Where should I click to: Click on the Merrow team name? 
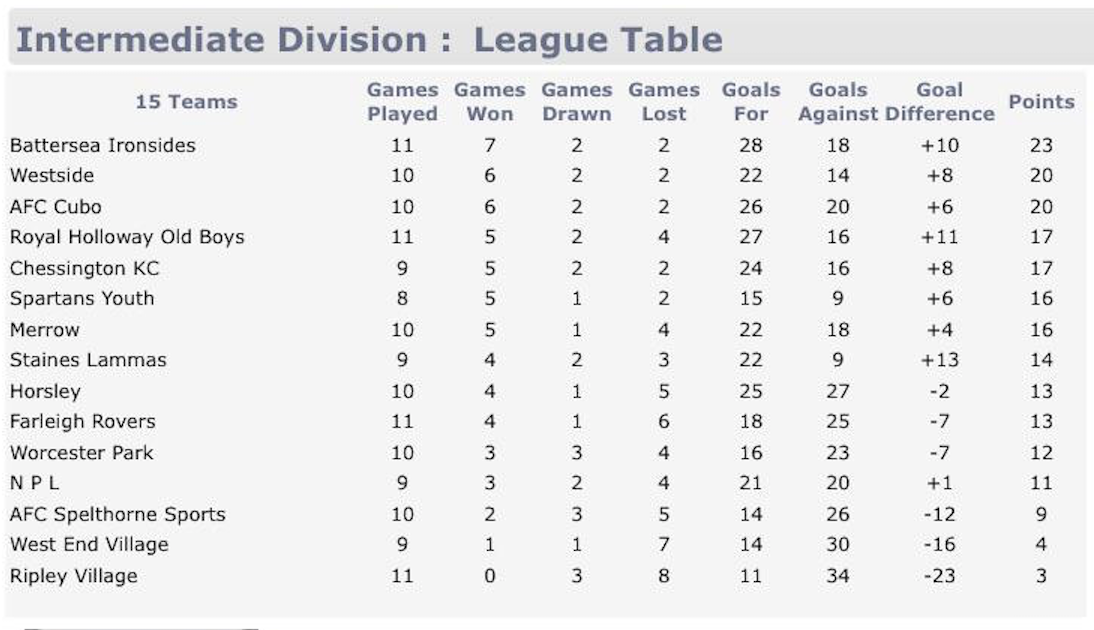click(x=45, y=329)
